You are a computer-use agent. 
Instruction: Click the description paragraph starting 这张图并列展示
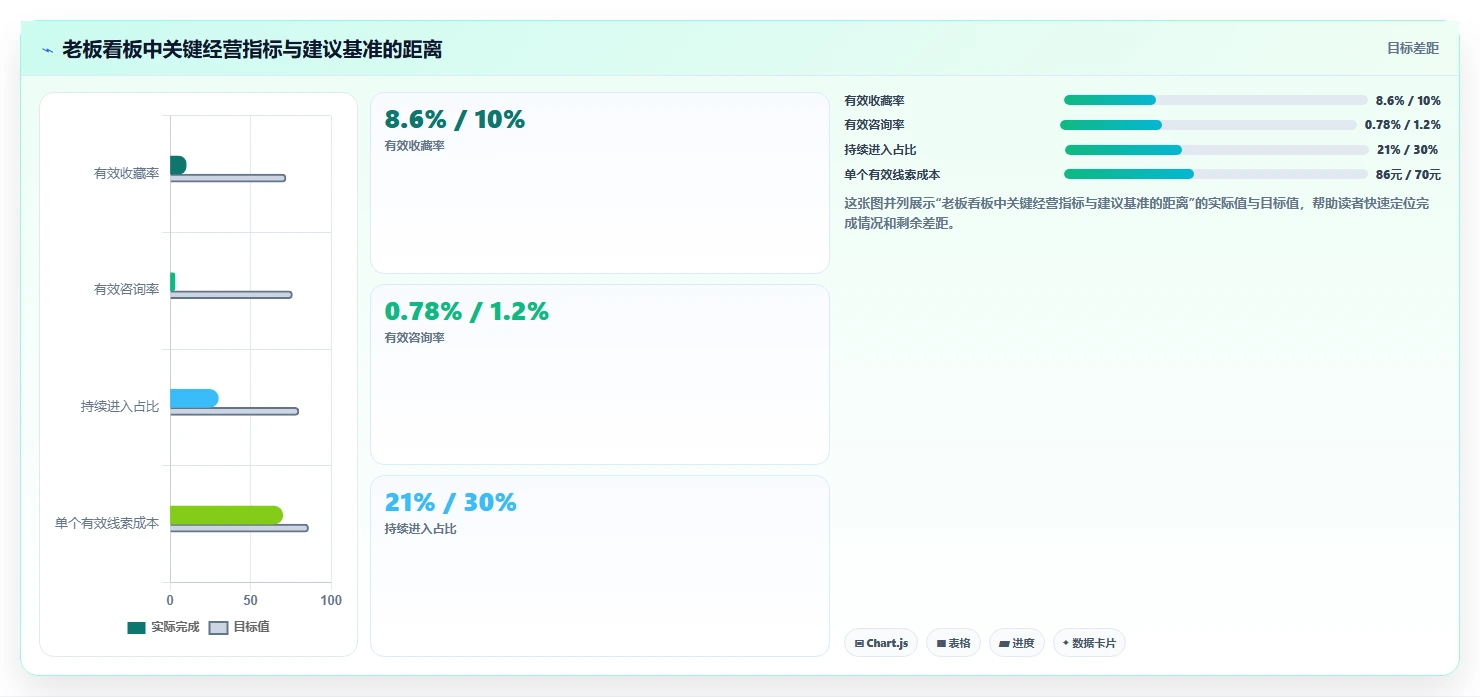[1137, 213]
